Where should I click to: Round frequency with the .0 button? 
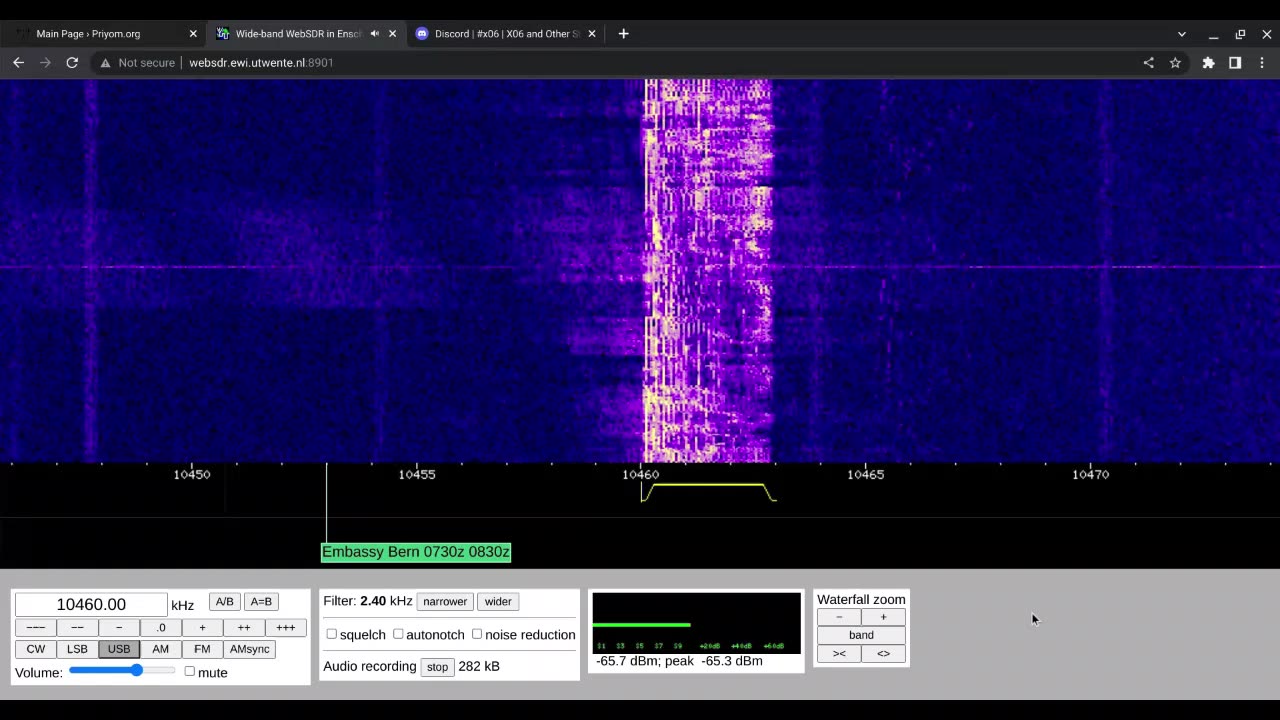point(161,627)
